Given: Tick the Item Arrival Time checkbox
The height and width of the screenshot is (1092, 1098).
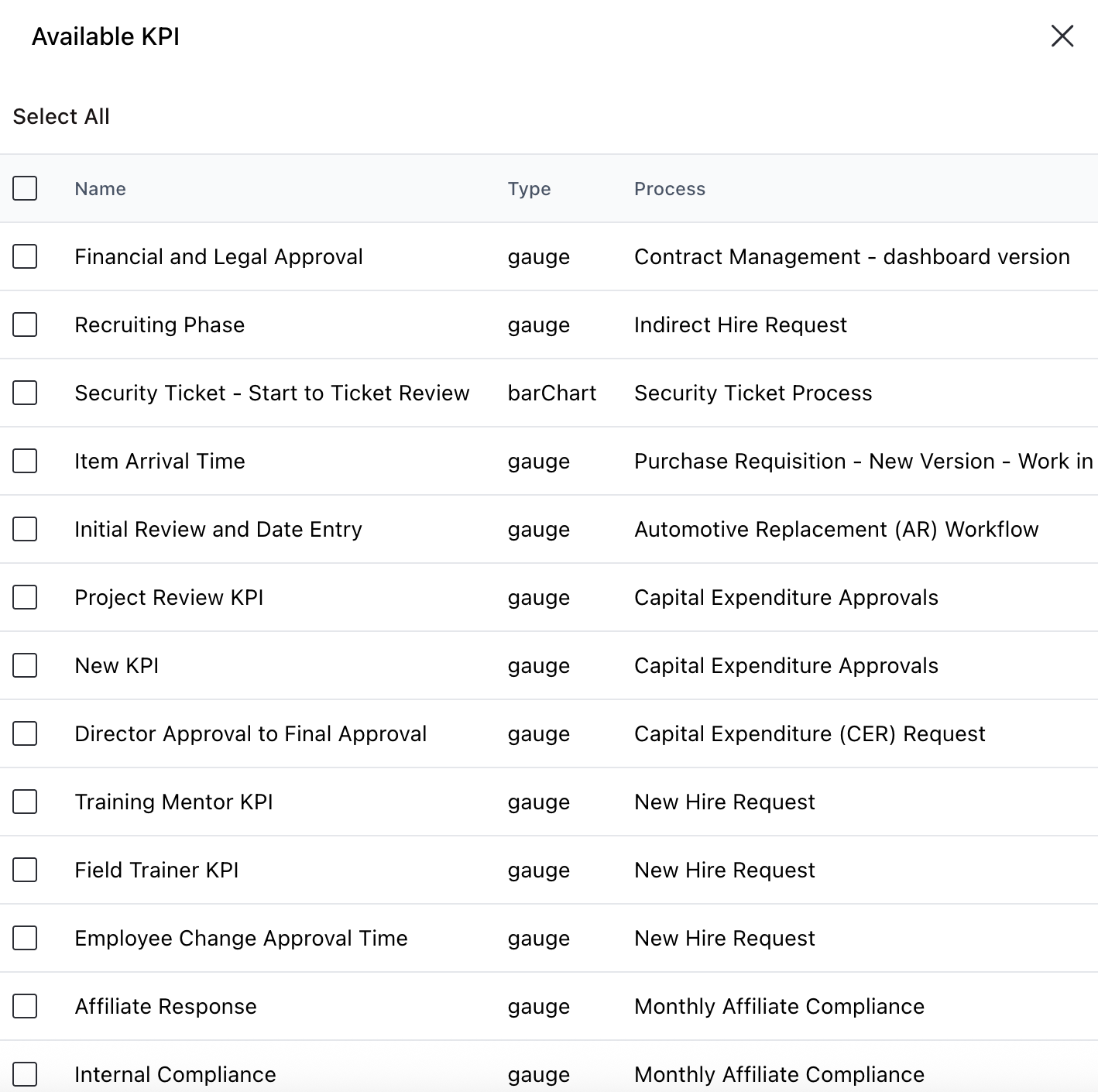Looking at the screenshot, I should (24, 461).
